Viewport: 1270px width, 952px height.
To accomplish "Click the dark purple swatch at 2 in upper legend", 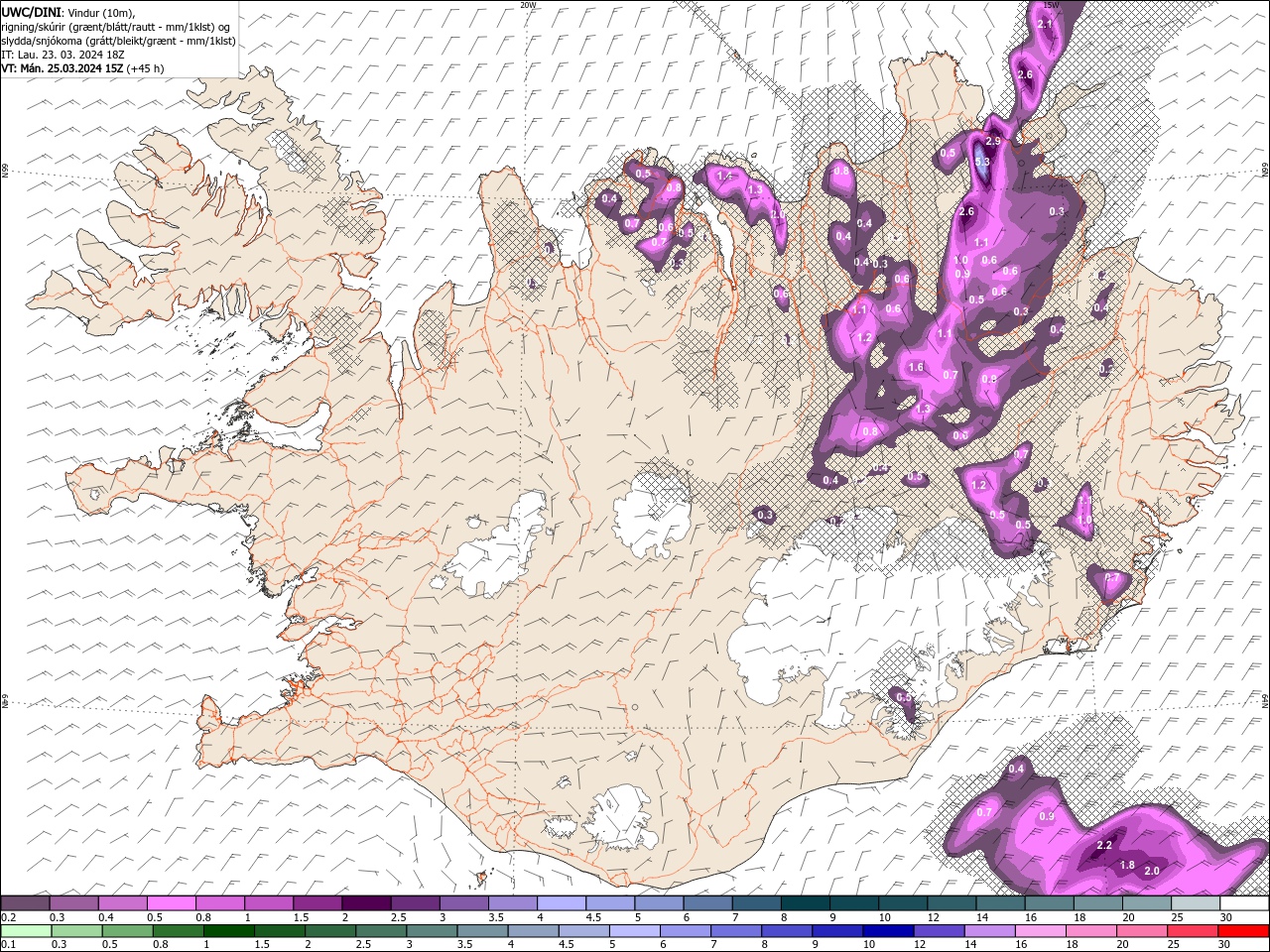I will tap(365, 903).
